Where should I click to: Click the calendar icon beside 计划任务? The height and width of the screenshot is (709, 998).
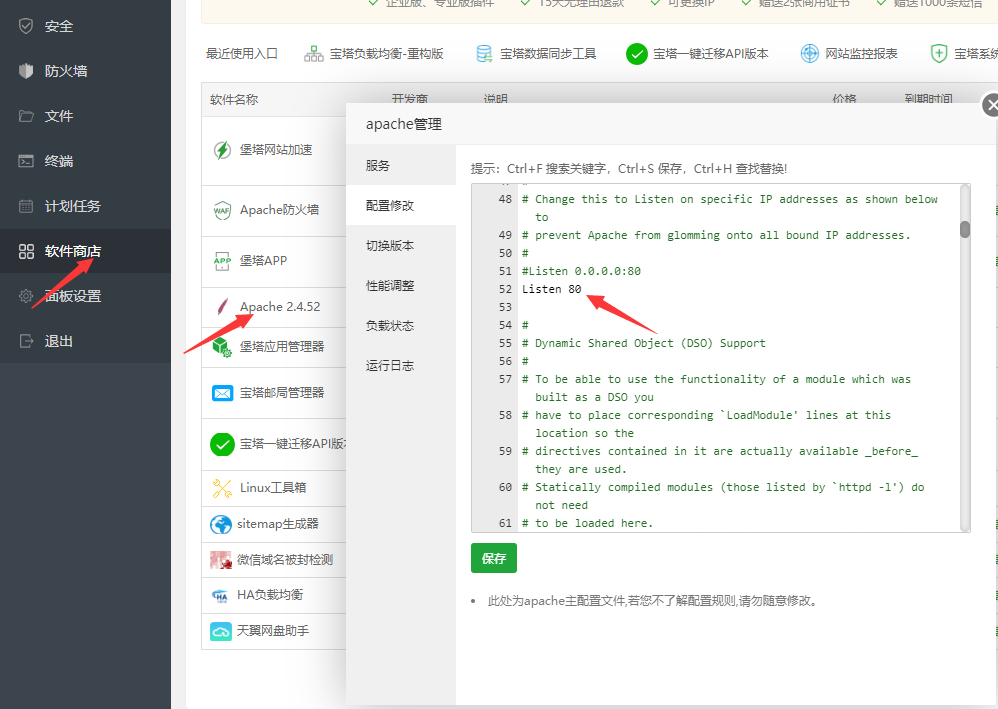tap(26, 206)
